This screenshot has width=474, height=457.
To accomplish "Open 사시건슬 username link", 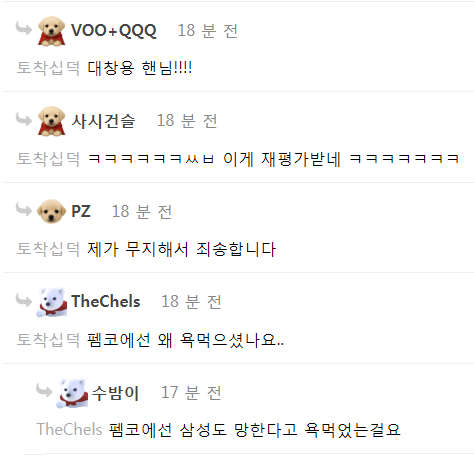I will (x=103, y=121).
